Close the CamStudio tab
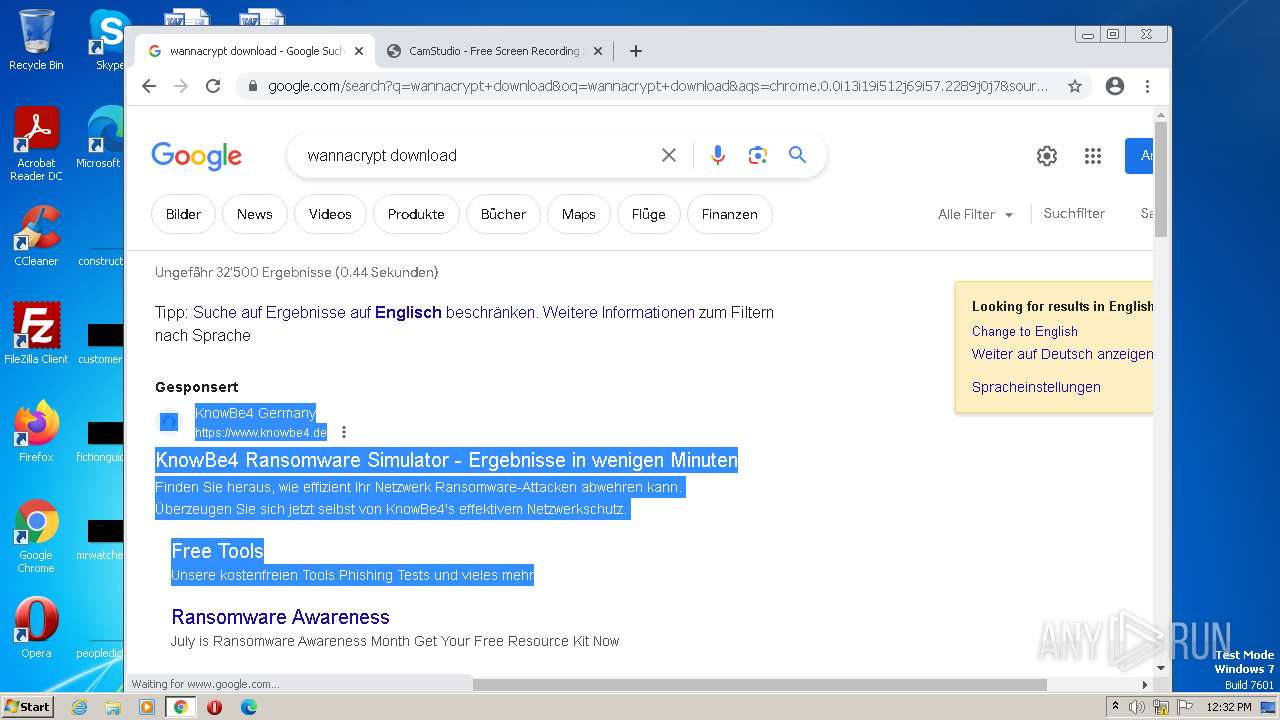The image size is (1280, 720). 598,51
